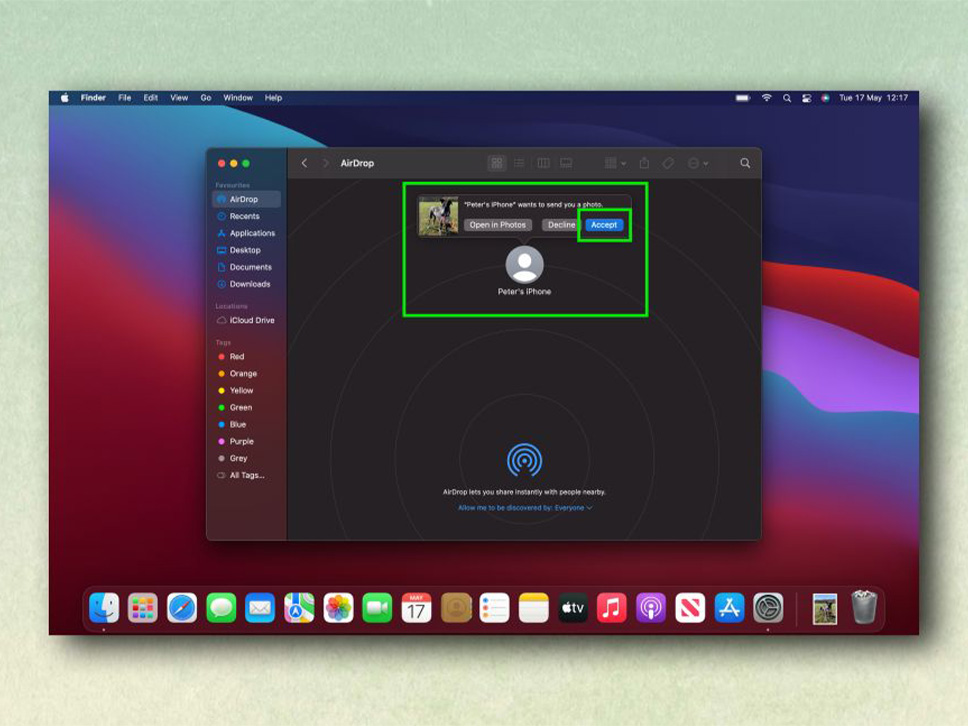The height and width of the screenshot is (726, 968).
Task: Open the Edit menu
Action: pyautogui.click(x=151, y=98)
